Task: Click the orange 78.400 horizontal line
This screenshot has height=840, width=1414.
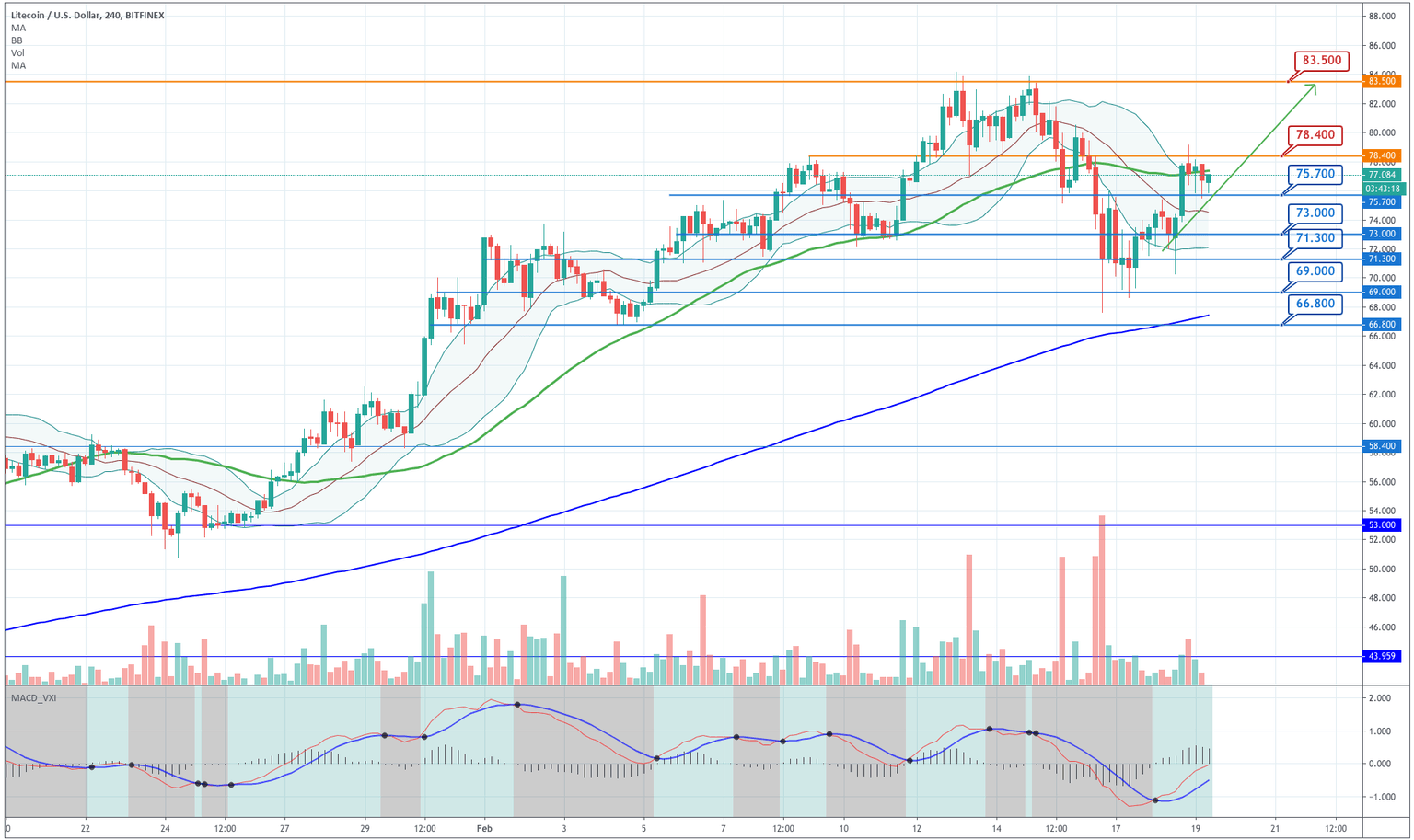Action: 1013,155
